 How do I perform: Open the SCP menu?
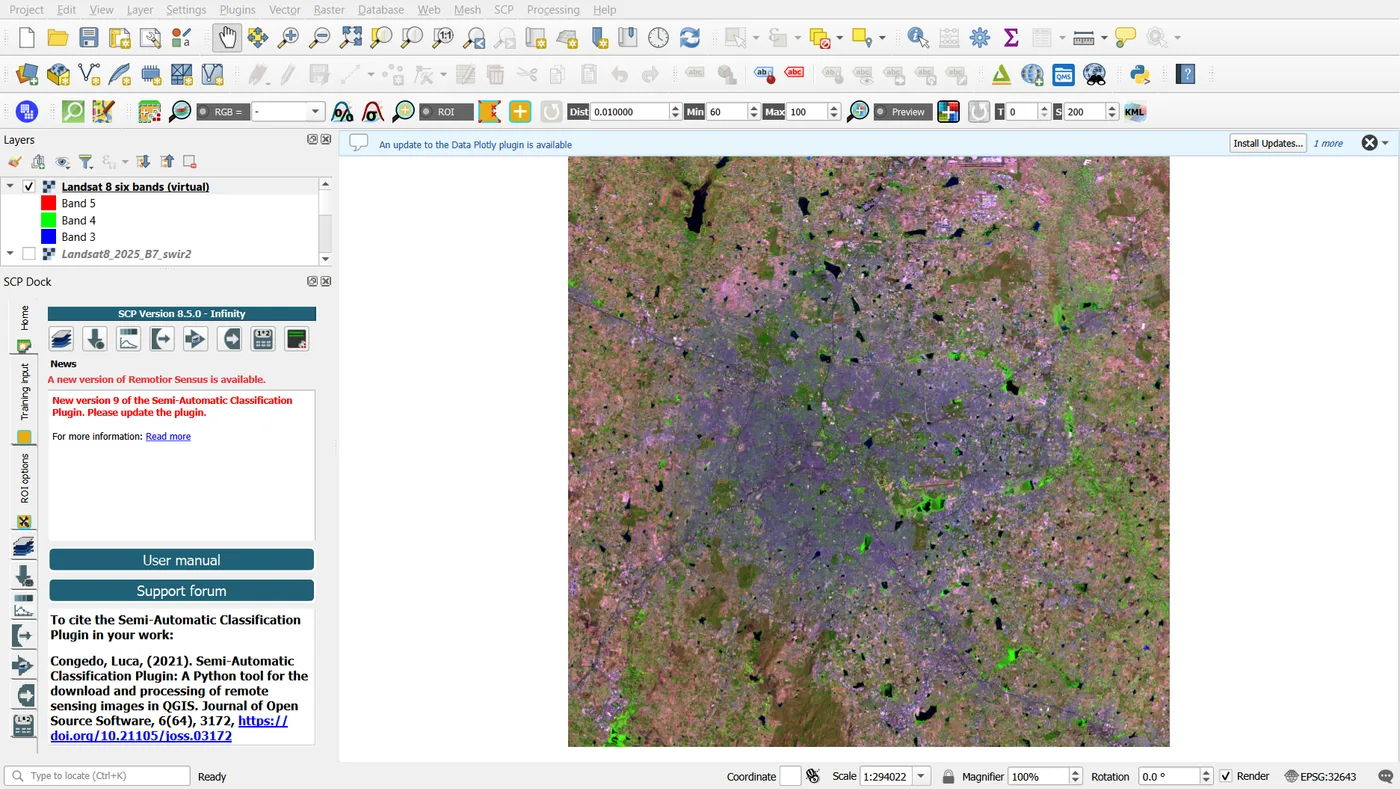[504, 9]
